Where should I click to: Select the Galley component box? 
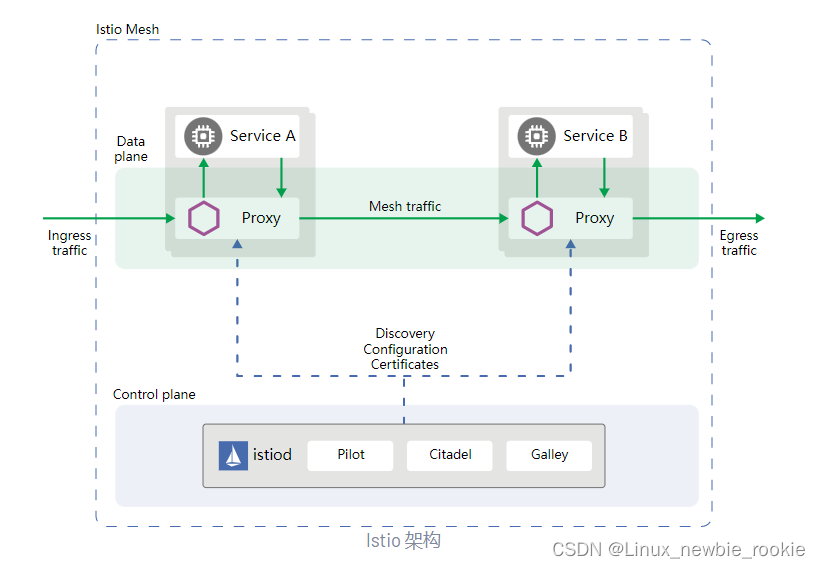tap(549, 456)
